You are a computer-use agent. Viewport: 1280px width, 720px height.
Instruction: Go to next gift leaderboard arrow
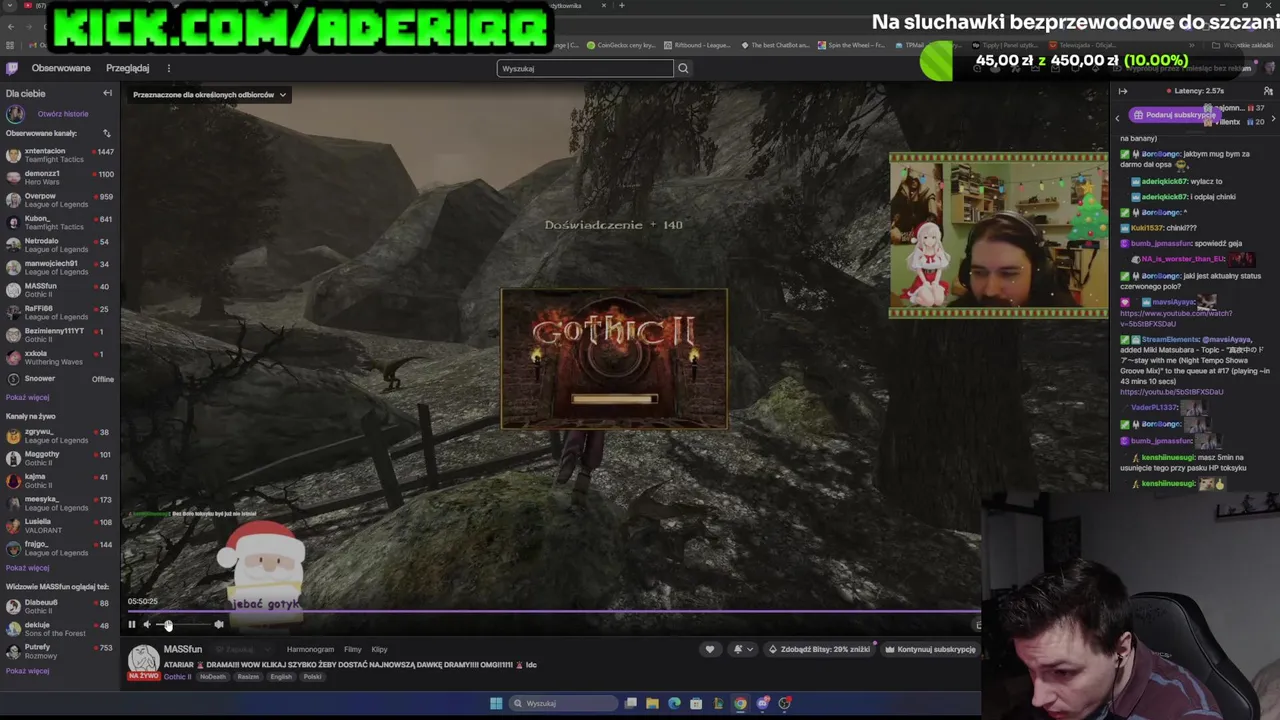pyautogui.click(x=1272, y=117)
